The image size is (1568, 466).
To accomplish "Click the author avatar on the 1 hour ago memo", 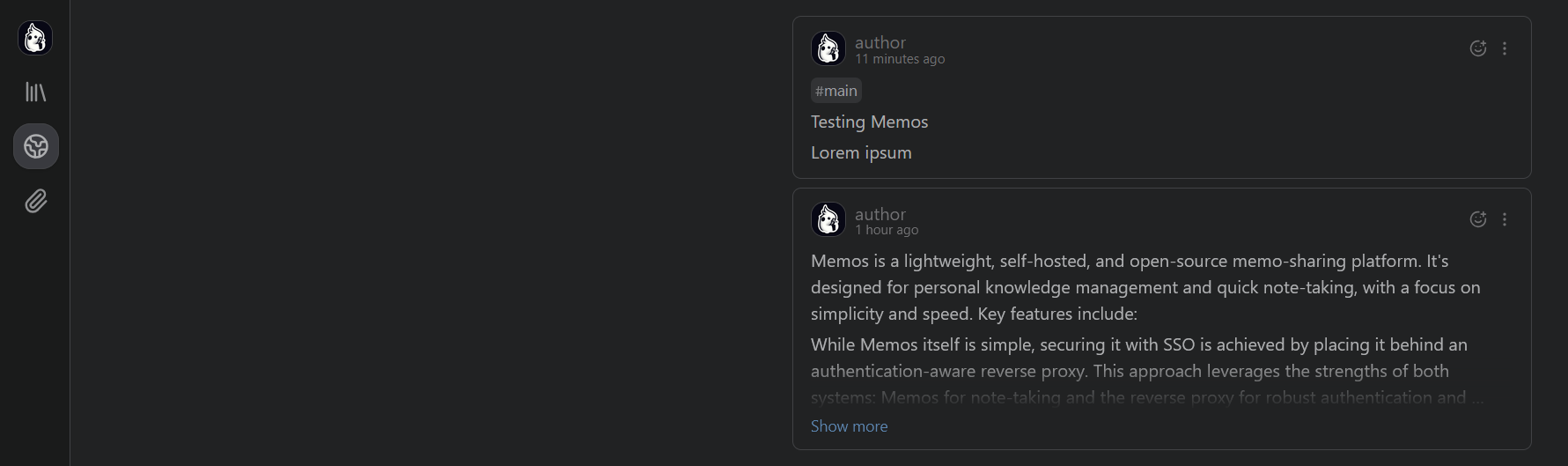I will 828,219.
